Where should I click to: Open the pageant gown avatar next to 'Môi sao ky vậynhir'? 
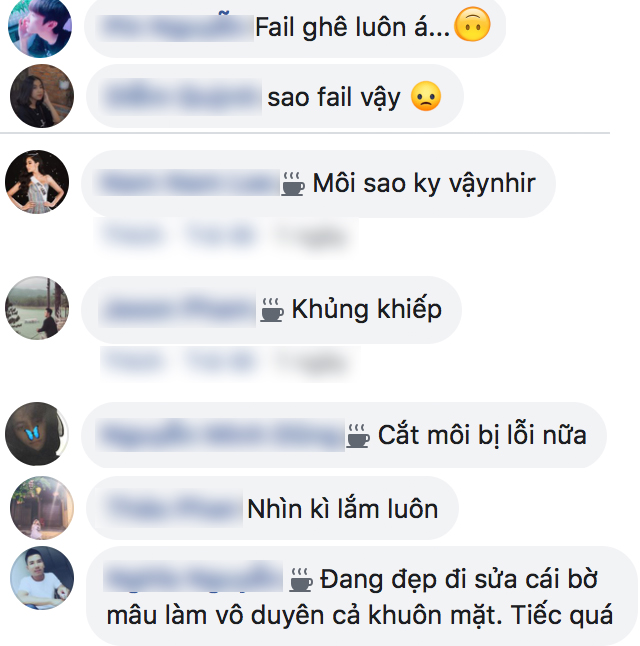[37, 182]
